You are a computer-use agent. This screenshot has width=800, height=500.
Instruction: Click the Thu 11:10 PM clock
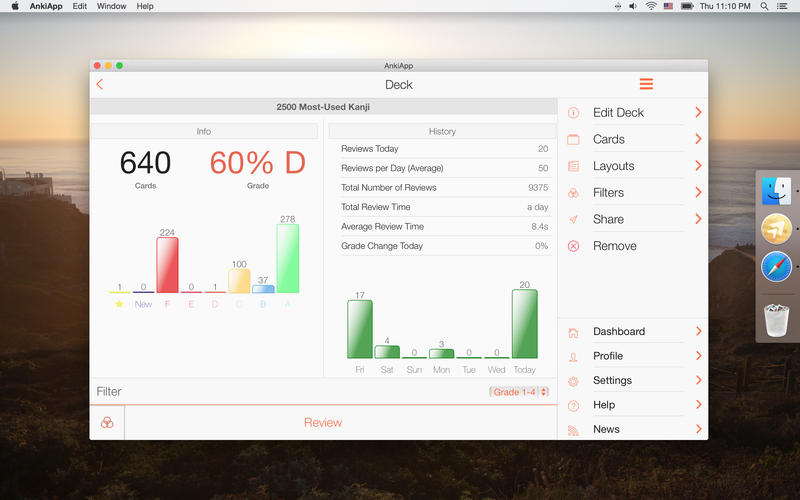725,6
